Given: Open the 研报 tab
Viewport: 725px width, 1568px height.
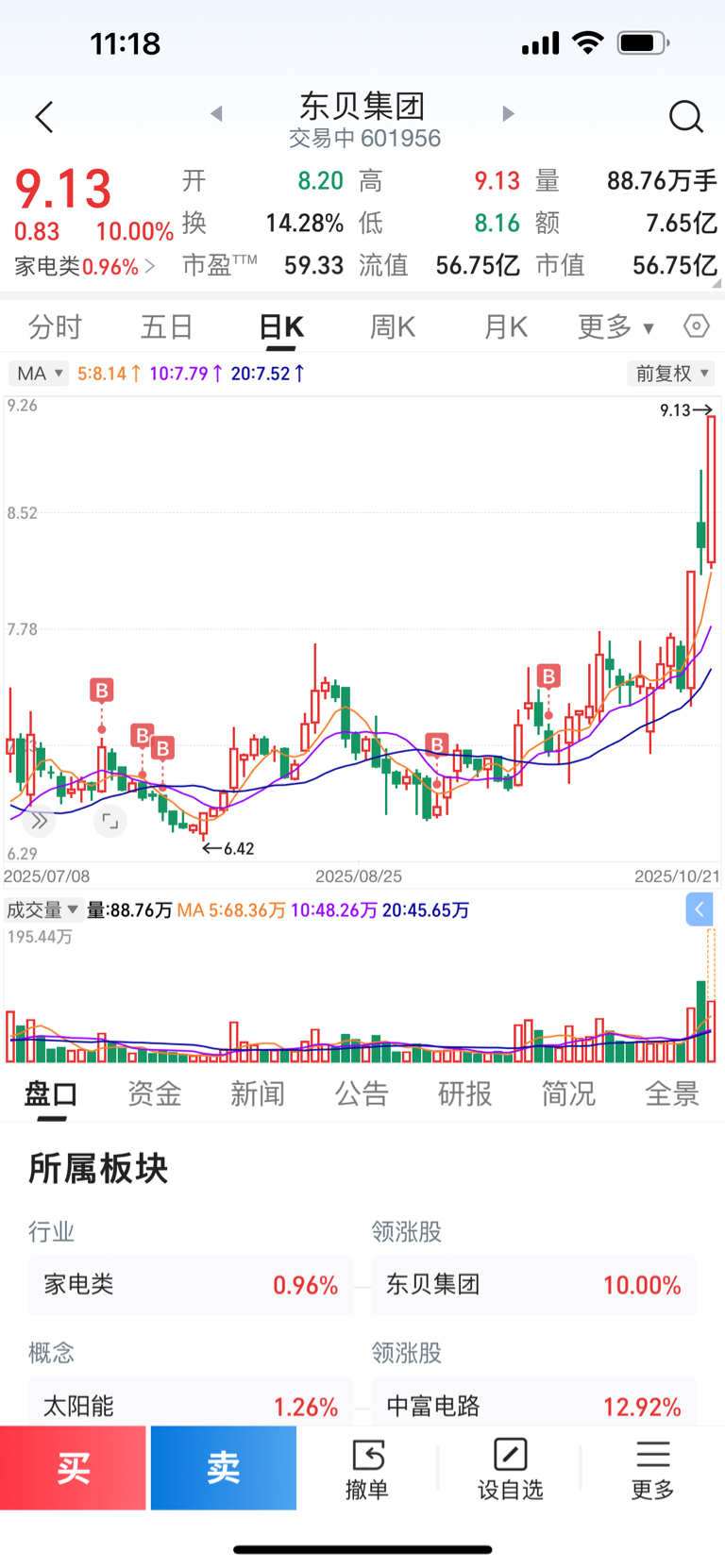Looking at the screenshot, I should (465, 1094).
